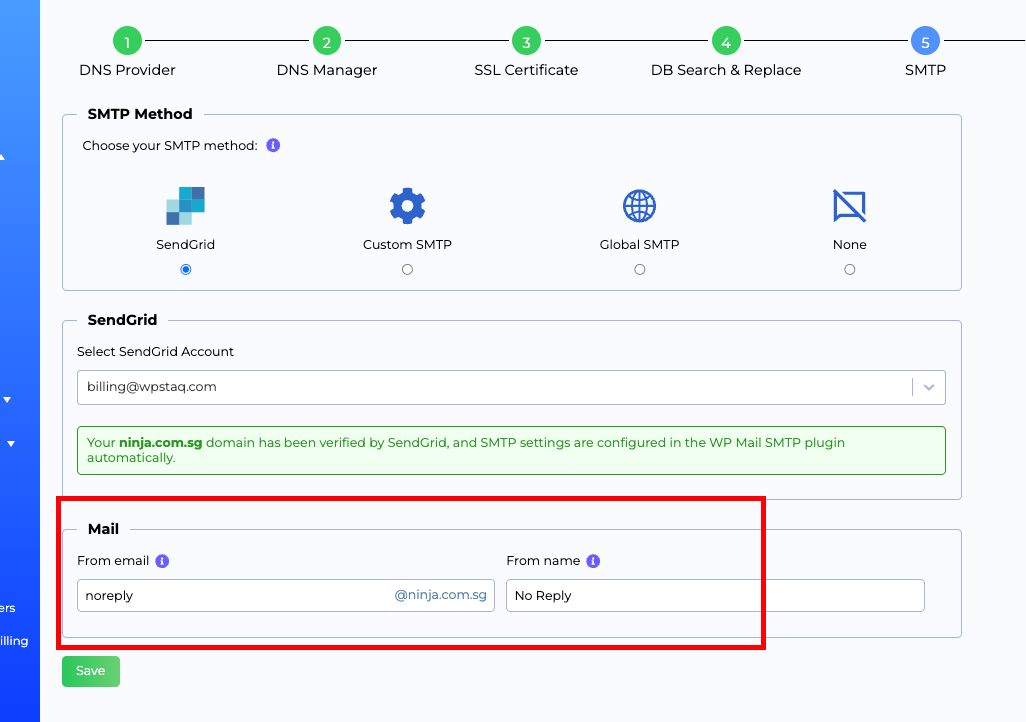The height and width of the screenshot is (722, 1026).
Task: Go to step 4 DB Search & Replace
Action: (x=726, y=41)
